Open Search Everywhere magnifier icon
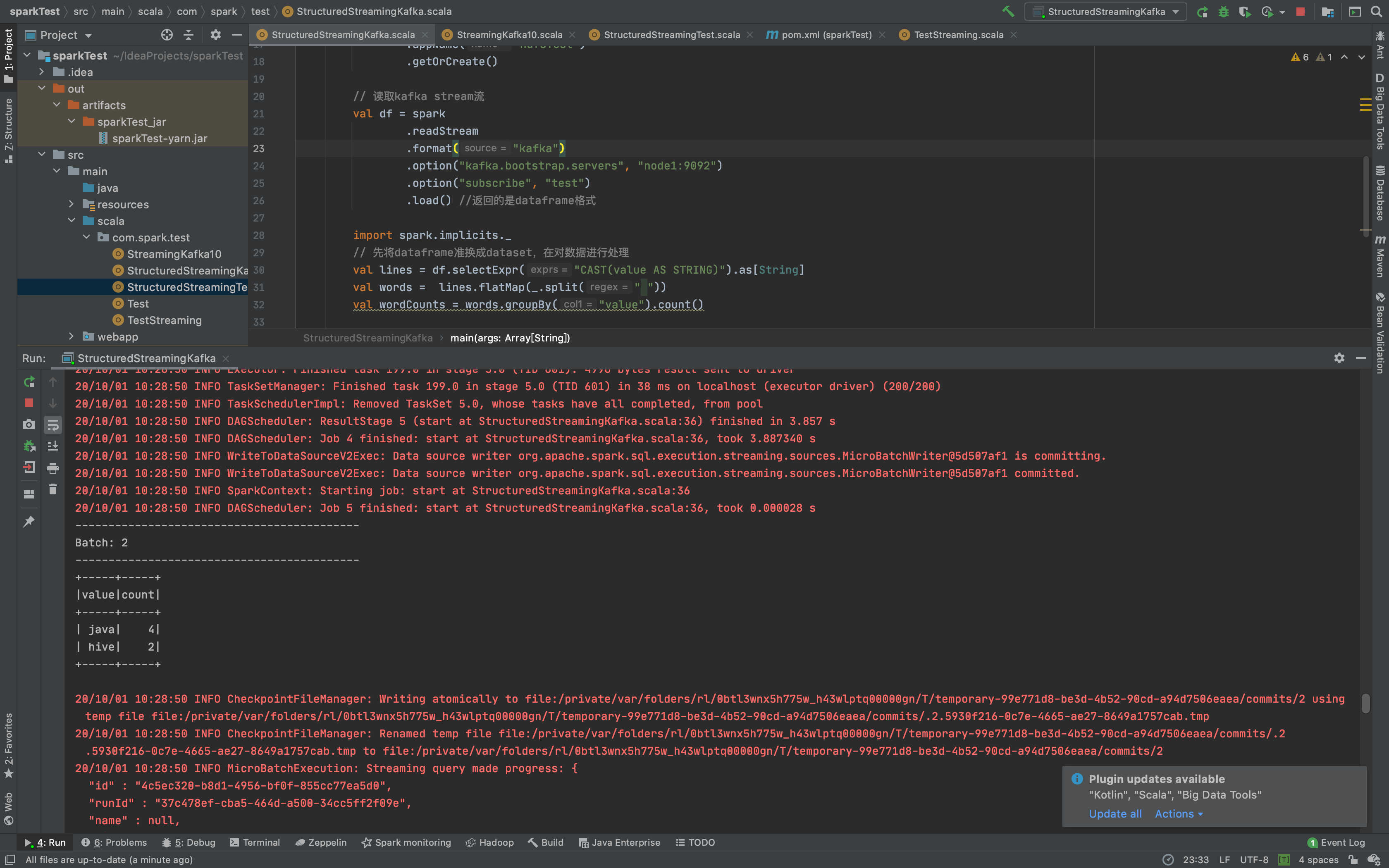 click(1376, 12)
